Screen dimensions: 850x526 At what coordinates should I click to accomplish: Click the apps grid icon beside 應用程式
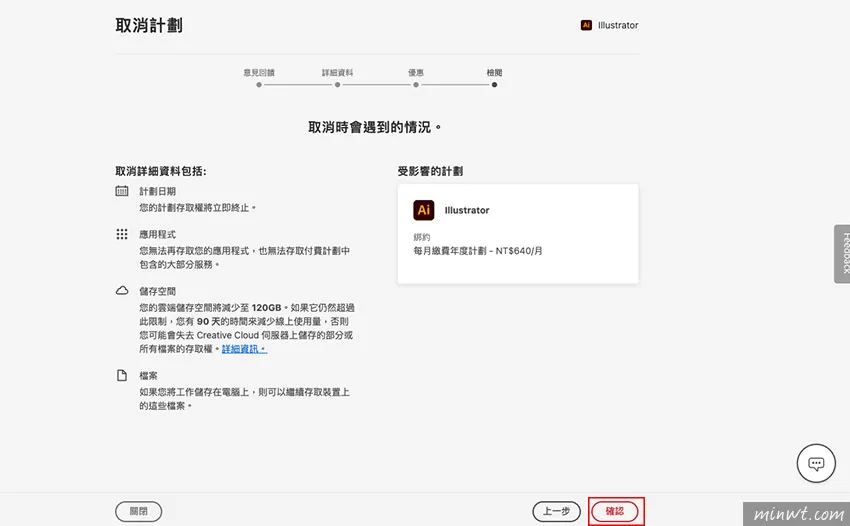pyautogui.click(x=122, y=234)
